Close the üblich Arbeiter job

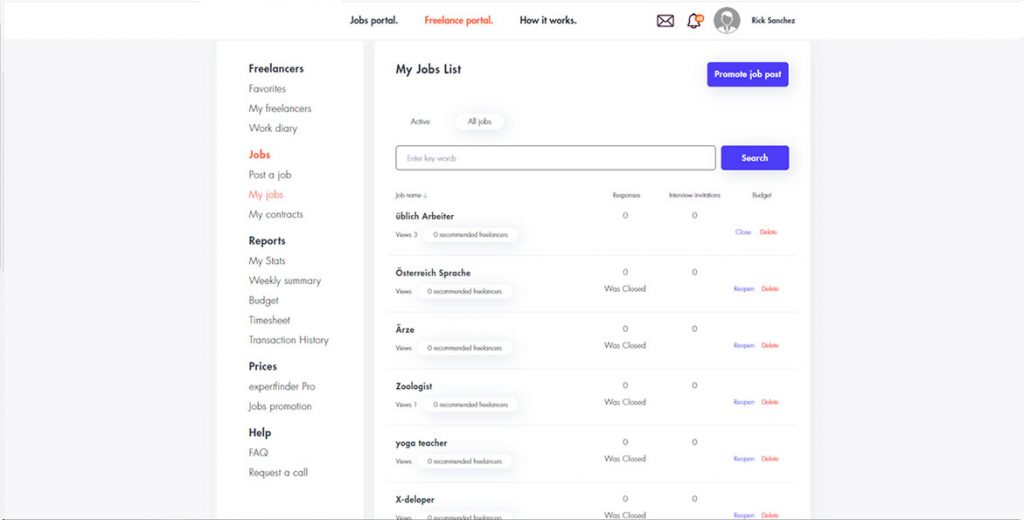pyautogui.click(x=743, y=232)
